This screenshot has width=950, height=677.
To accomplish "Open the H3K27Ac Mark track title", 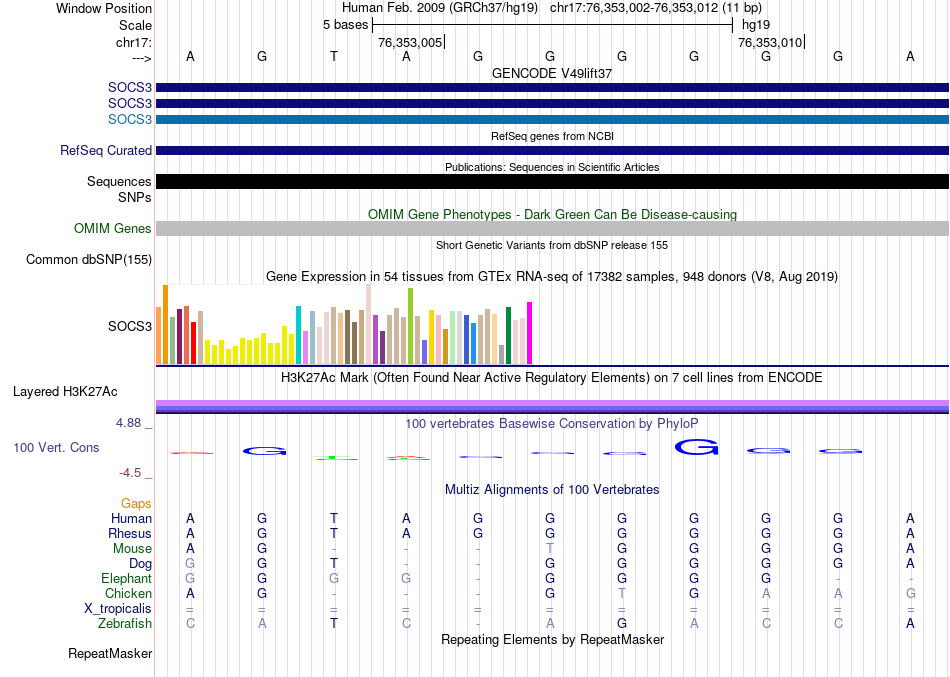I will point(552,378).
